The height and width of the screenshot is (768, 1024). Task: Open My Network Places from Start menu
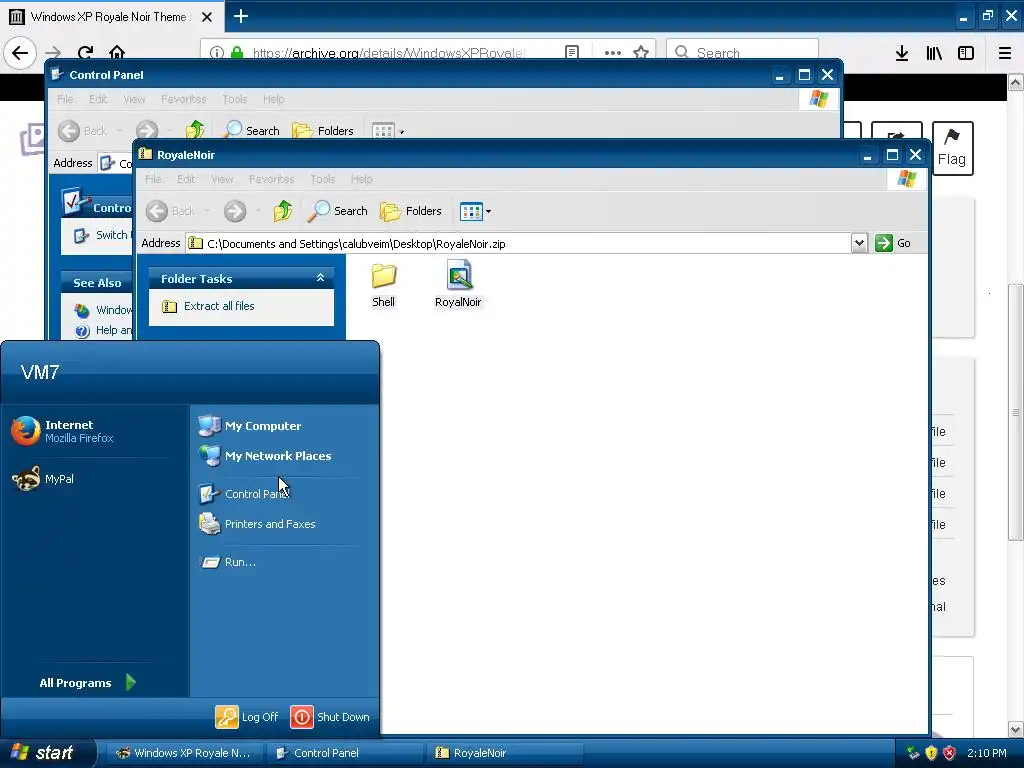264,456
